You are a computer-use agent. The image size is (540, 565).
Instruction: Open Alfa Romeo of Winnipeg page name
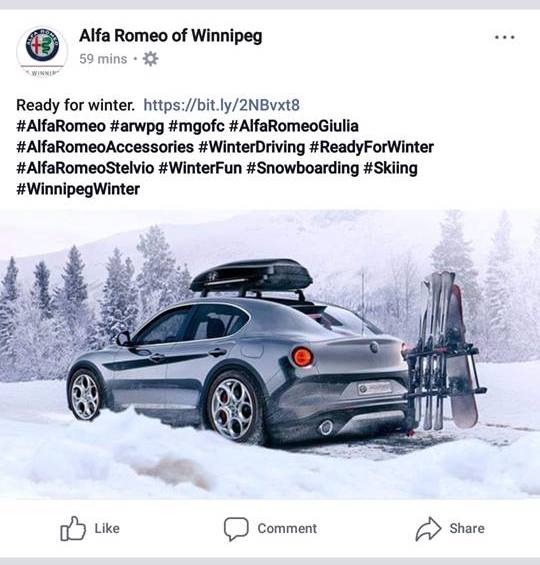[171, 36]
